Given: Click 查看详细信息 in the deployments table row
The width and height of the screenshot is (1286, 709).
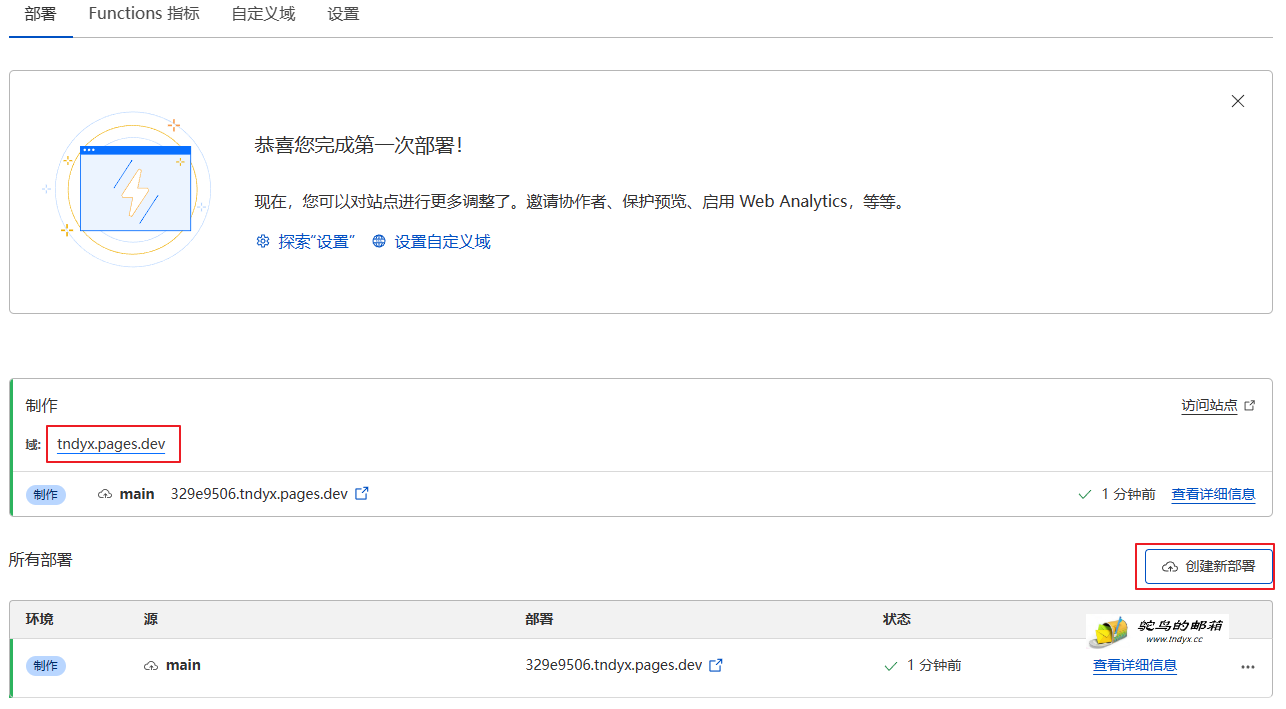Looking at the screenshot, I should click(1134, 665).
